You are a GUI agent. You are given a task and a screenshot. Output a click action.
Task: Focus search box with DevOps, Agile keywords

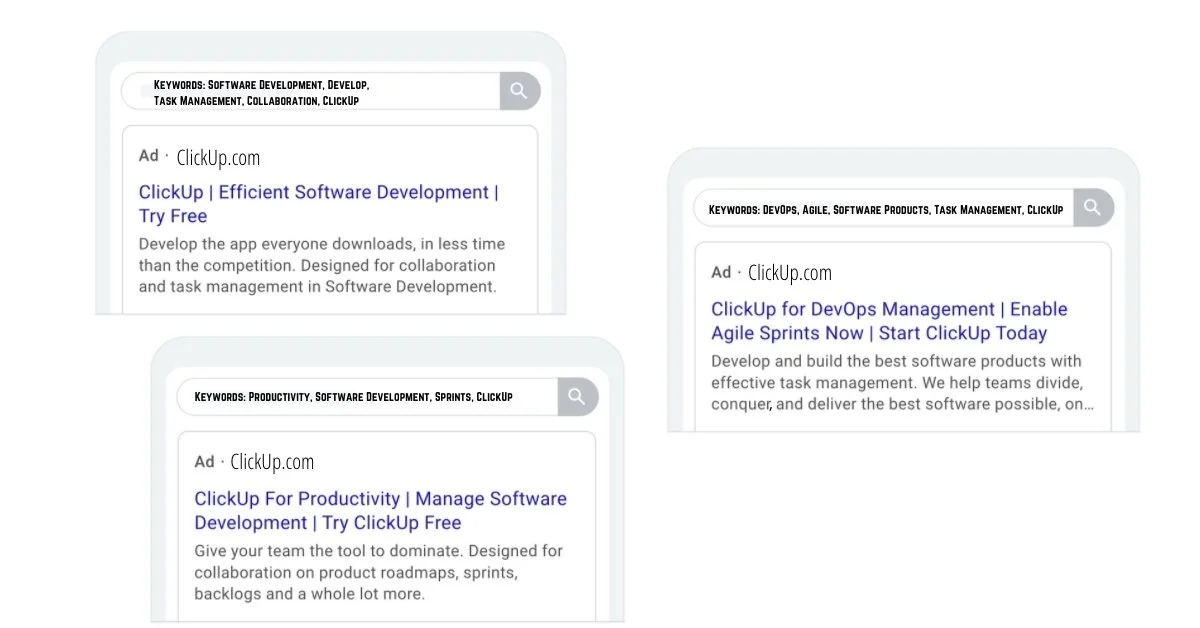[884, 208]
